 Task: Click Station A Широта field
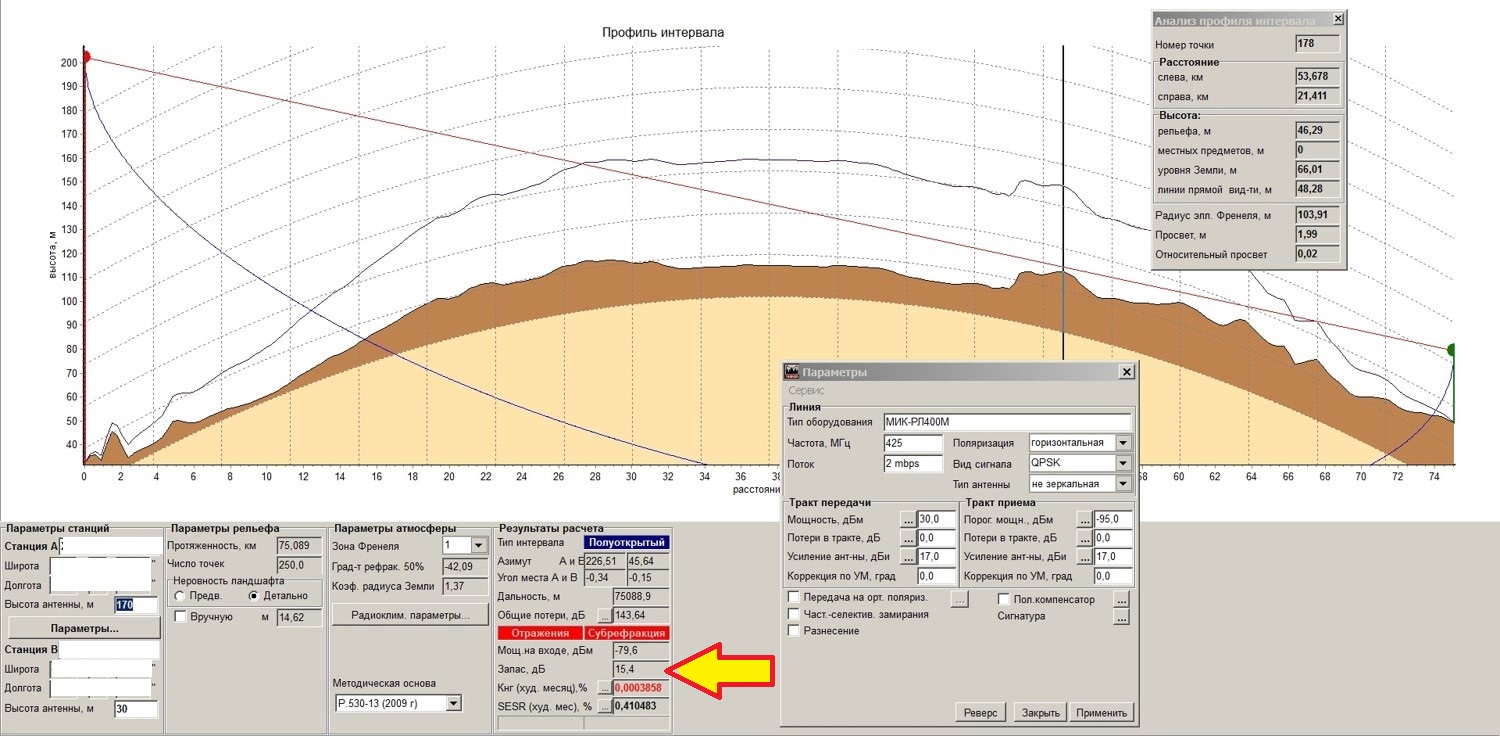[x=100, y=565]
